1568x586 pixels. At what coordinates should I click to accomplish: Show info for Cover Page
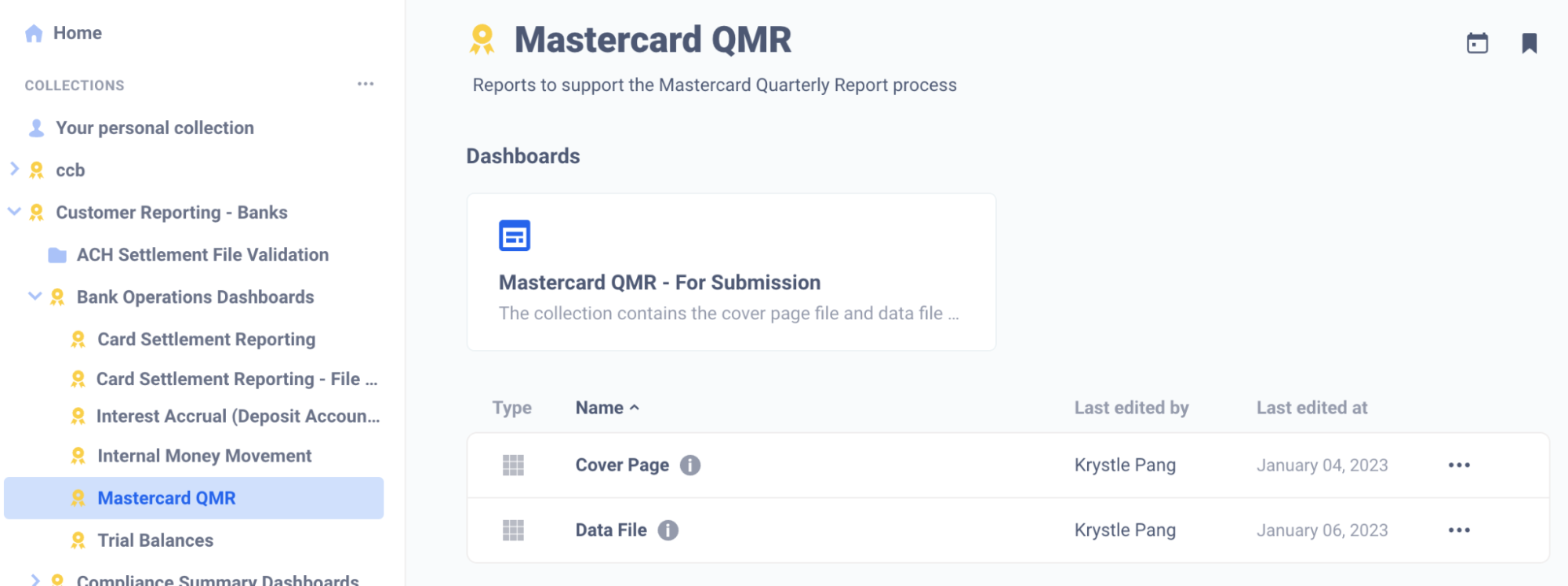[x=690, y=465]
